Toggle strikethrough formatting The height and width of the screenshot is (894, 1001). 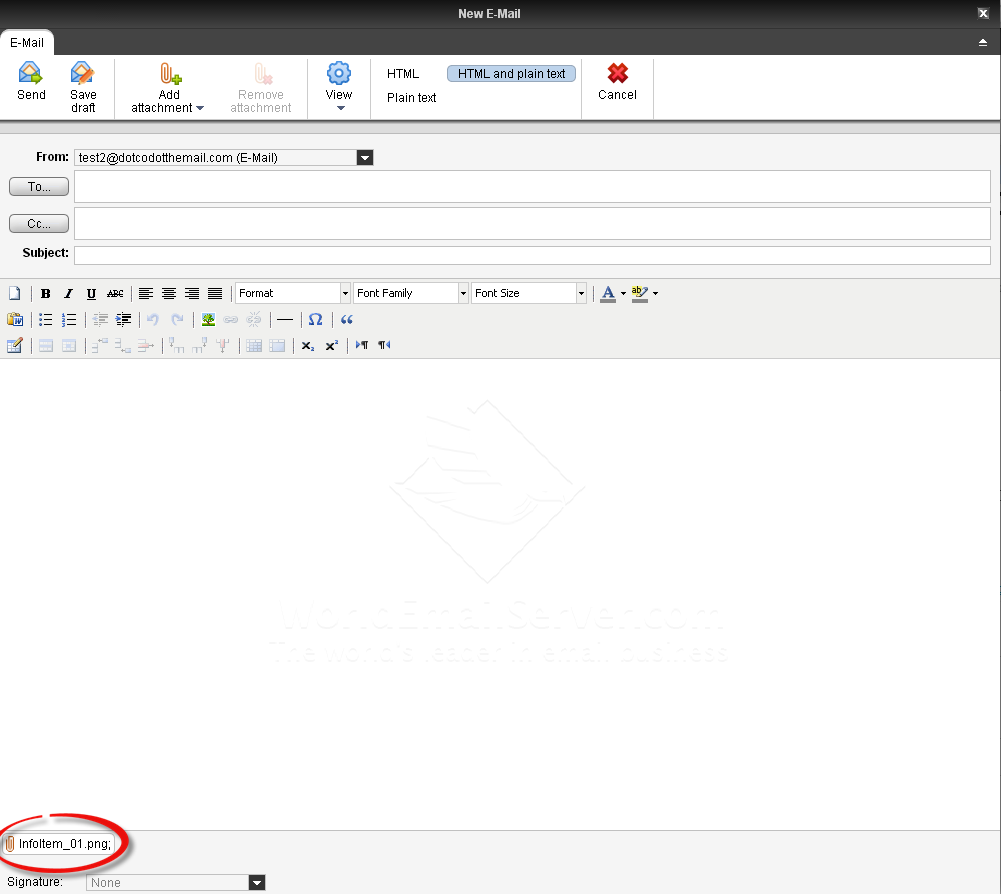115,293
